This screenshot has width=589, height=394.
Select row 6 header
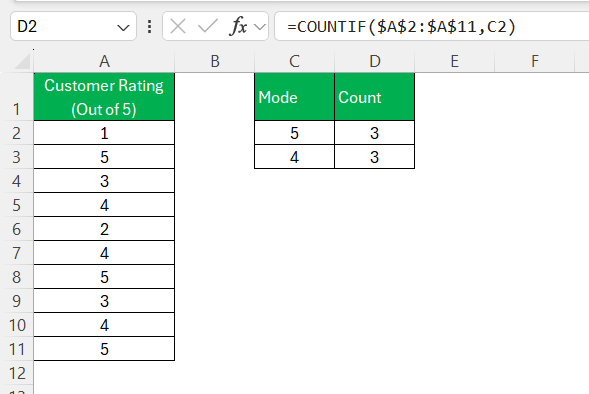tap(17, 229)
